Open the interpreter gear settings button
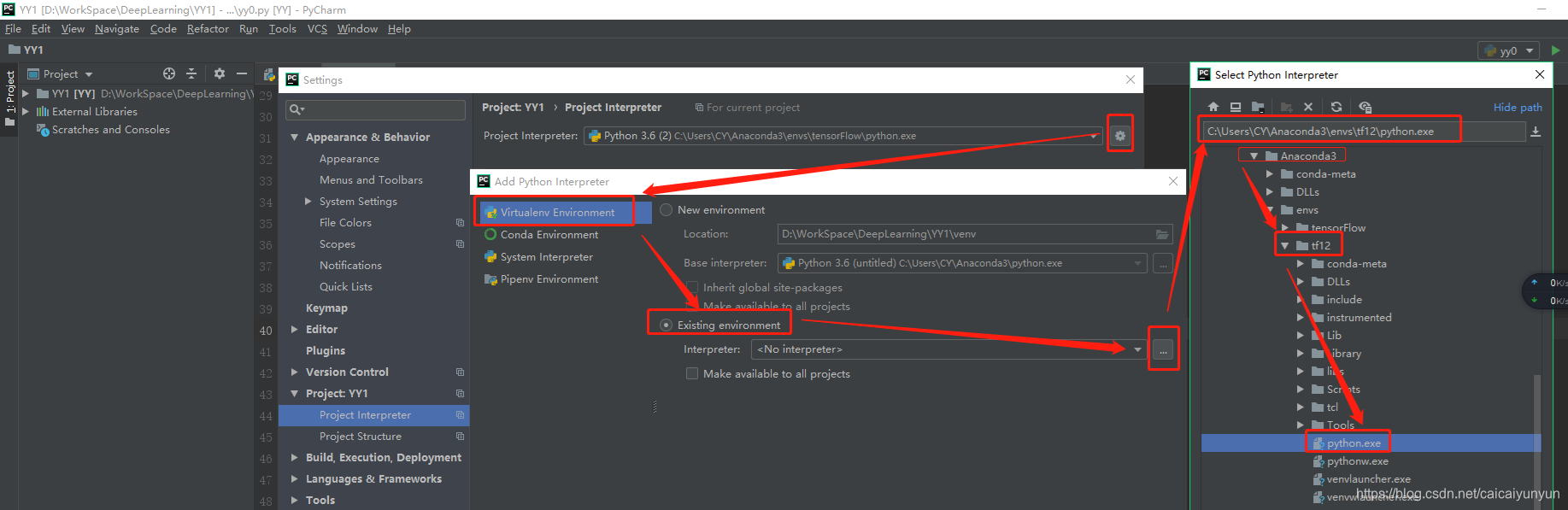 [1120, 136]
